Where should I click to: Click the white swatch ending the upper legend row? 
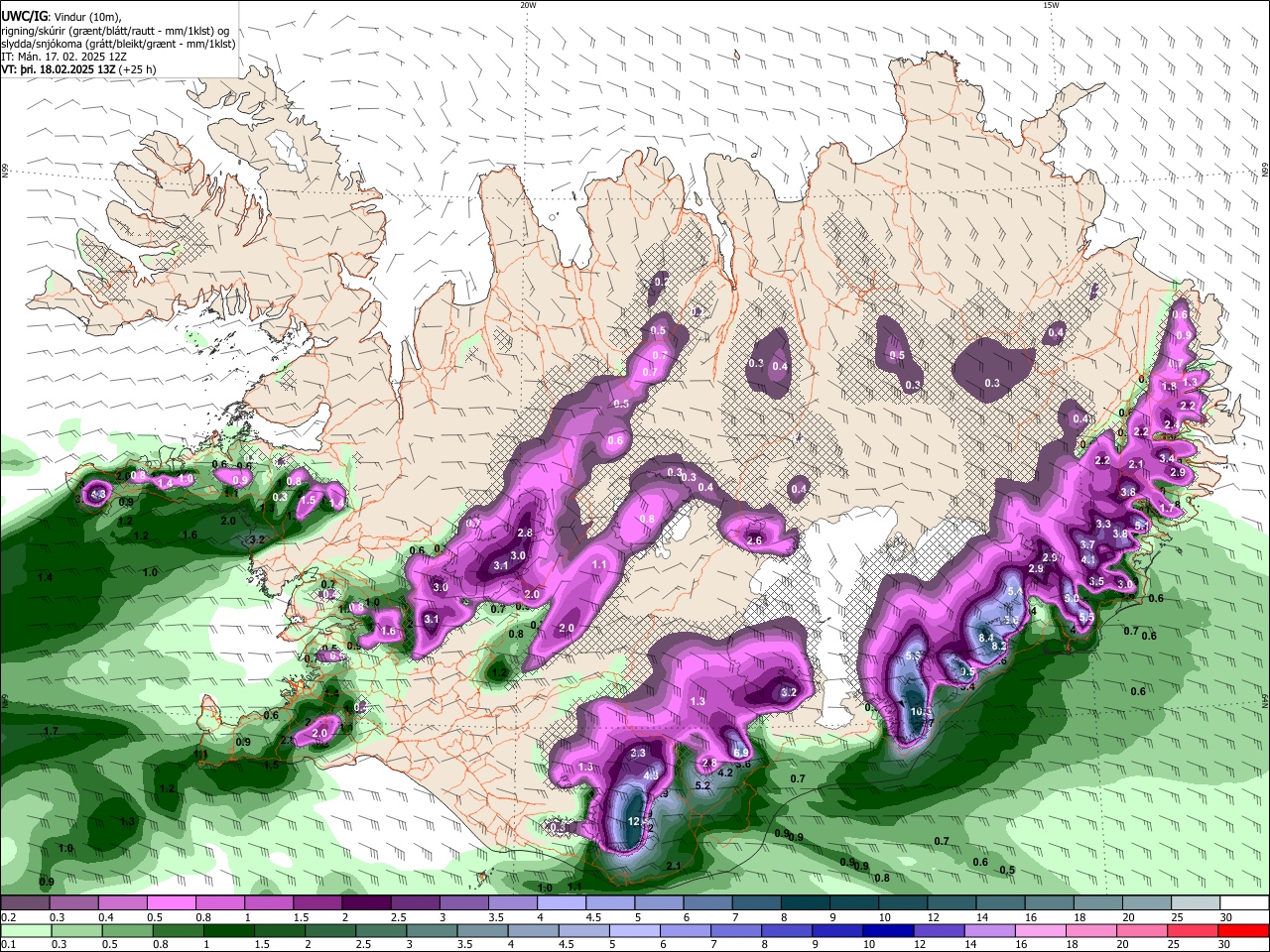1244,903
